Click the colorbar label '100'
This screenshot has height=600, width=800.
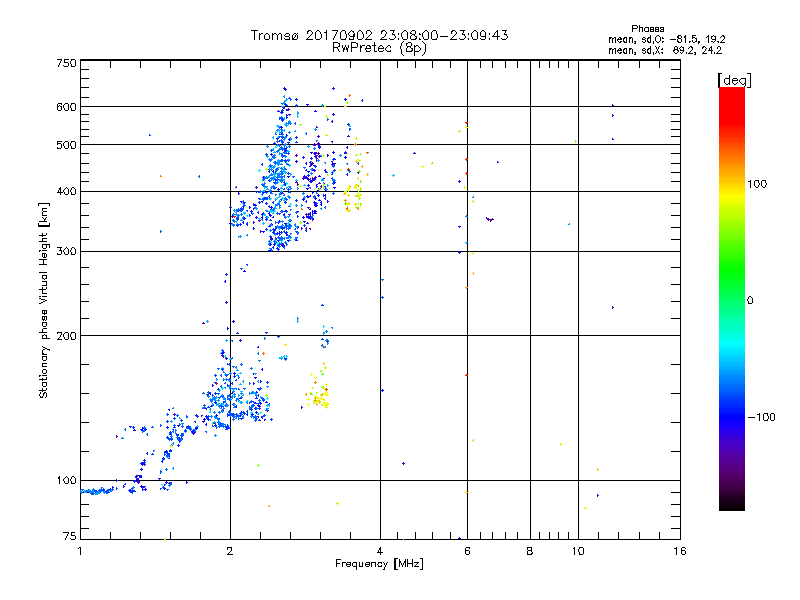tap(757, 184)
